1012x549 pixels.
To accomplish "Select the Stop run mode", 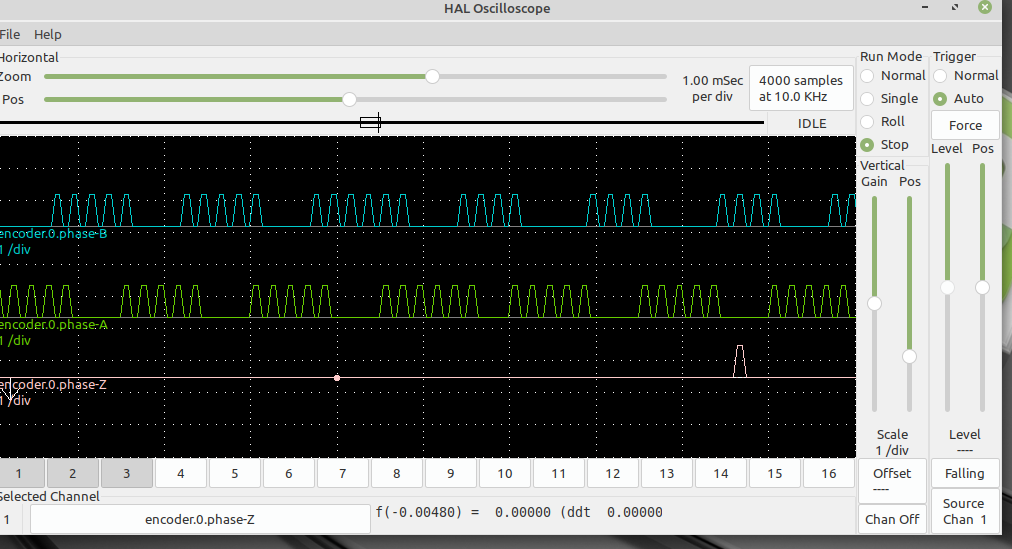I will (x=867, y=145).
